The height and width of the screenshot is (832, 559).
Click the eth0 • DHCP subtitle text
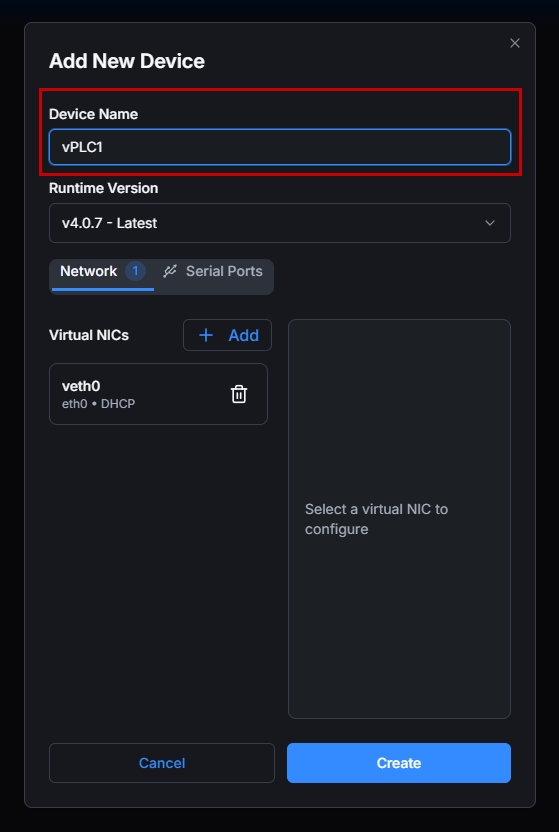tap(99, 404)
